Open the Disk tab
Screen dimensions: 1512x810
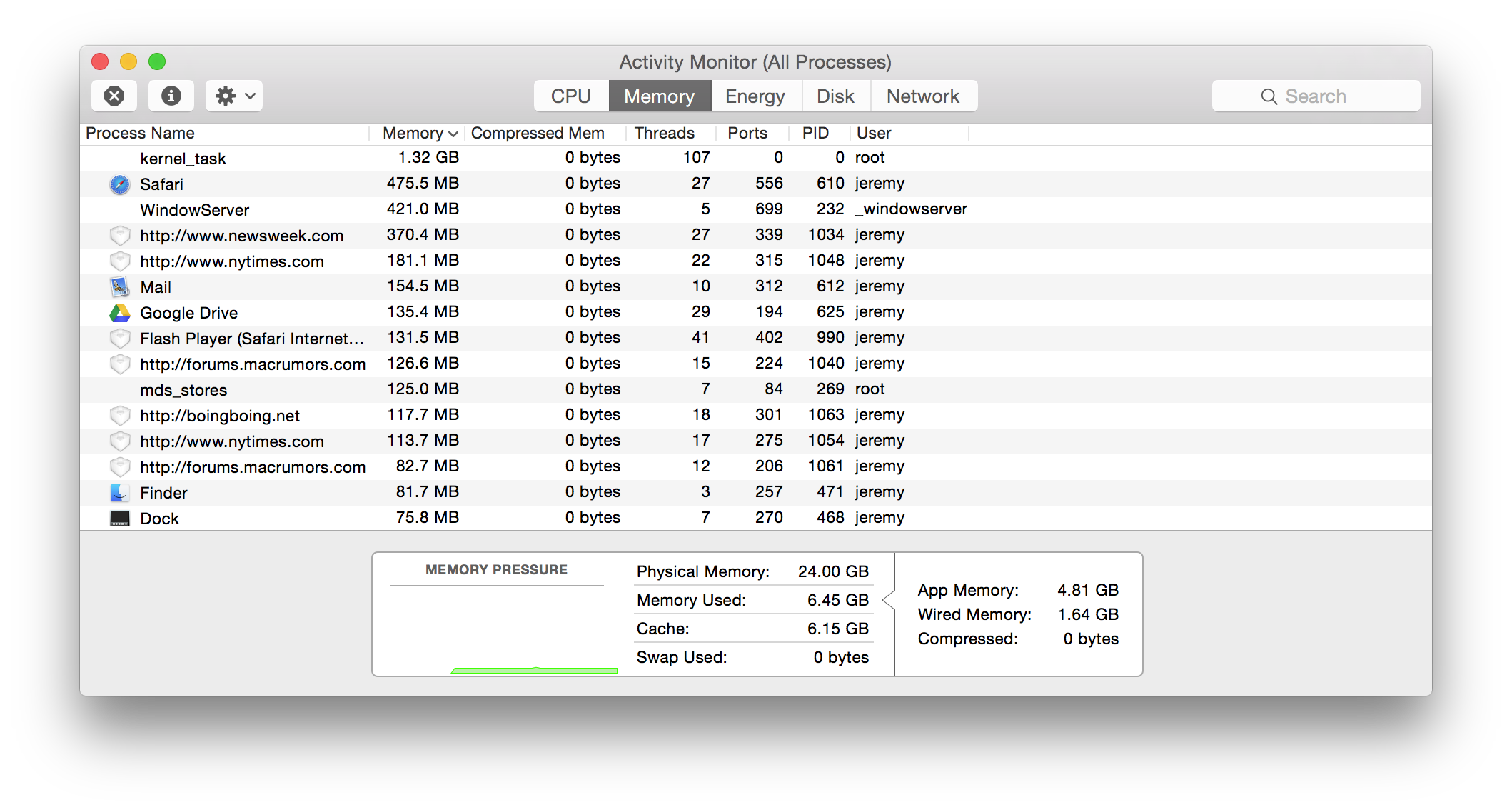[x=835, y=96]
